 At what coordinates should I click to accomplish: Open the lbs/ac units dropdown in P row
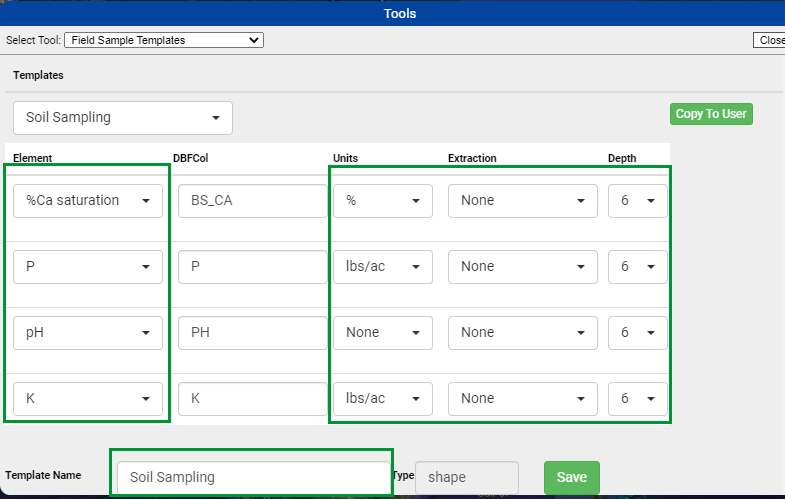(383, 267)
